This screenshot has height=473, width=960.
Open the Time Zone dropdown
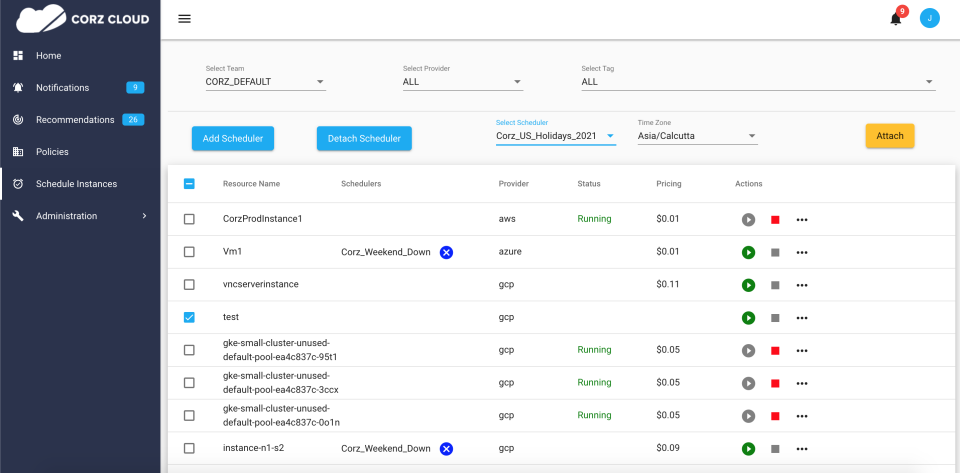697,136
